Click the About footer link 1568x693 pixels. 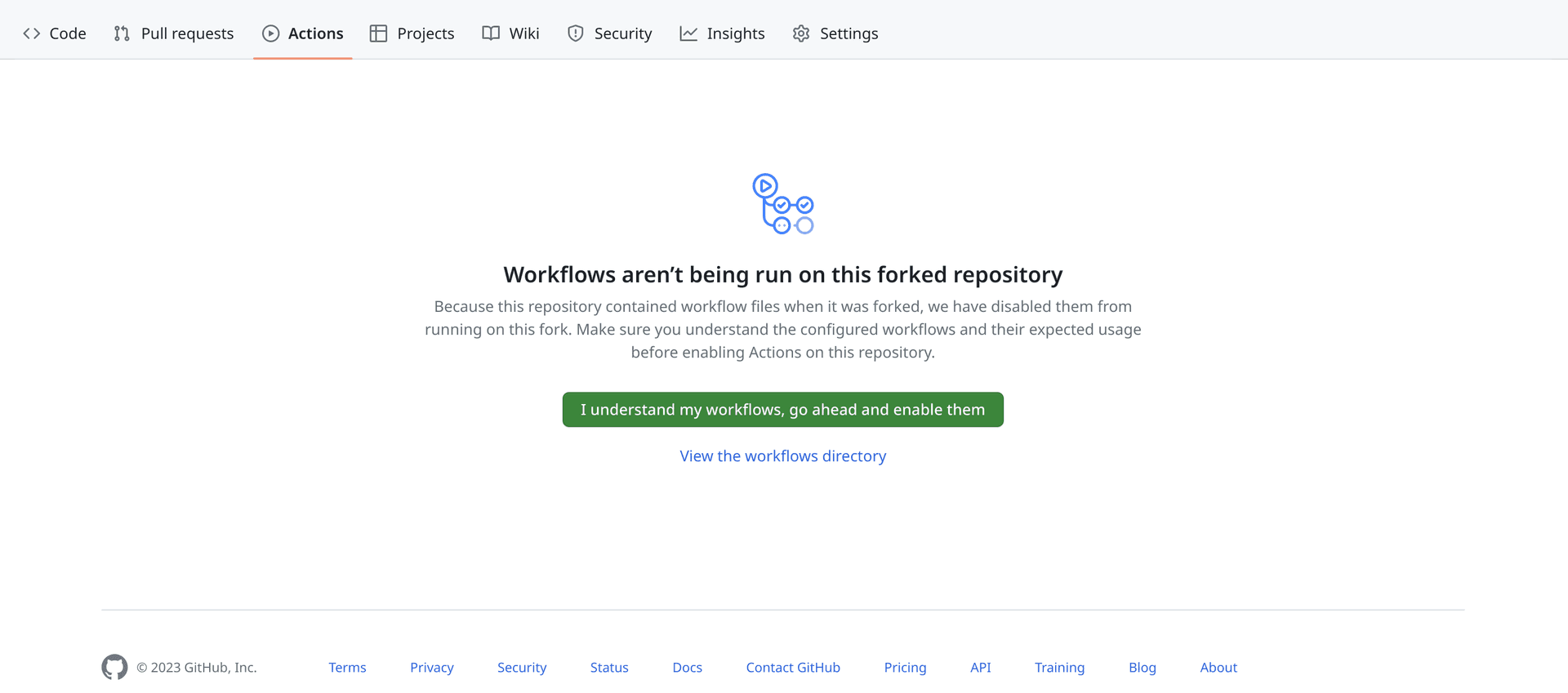pyautogui.click(x=1218, y=668)
